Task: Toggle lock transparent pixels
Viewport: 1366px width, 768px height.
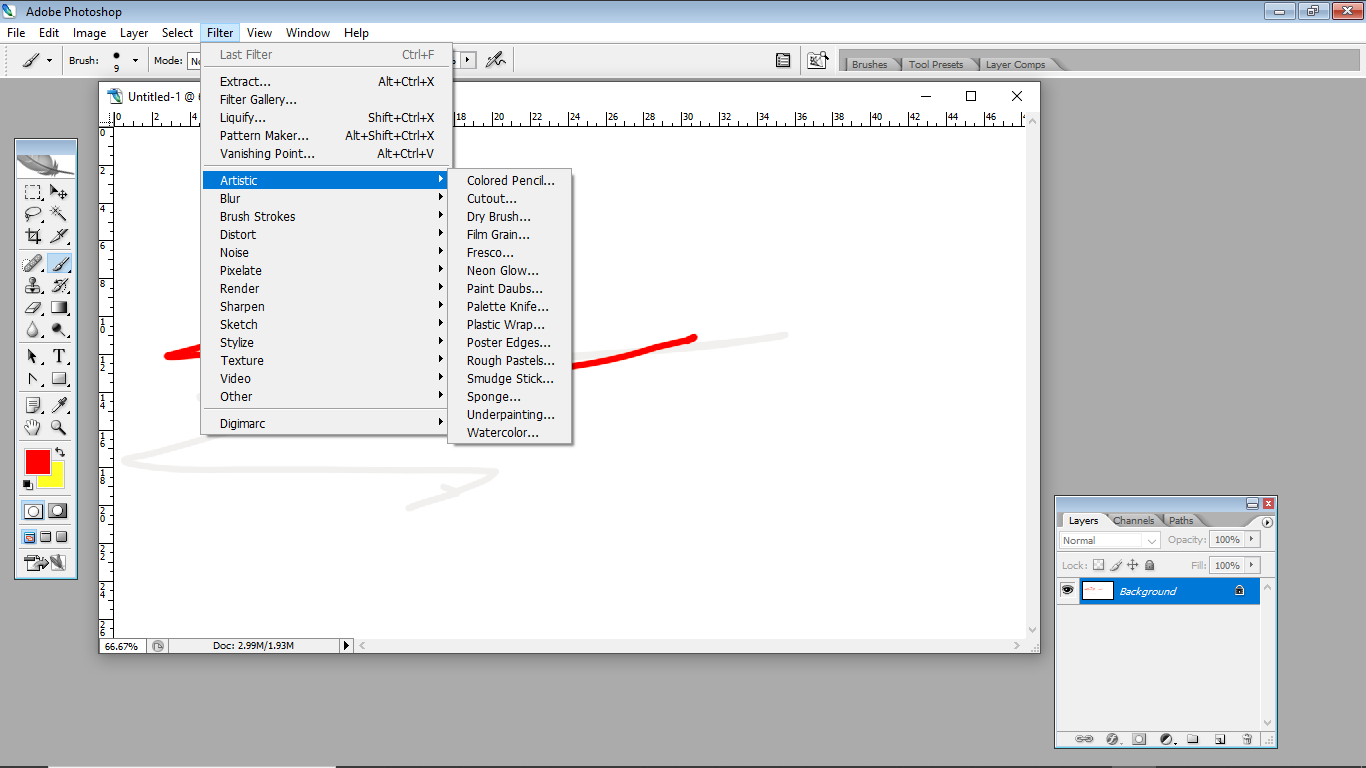Action: pos(1098,565)
